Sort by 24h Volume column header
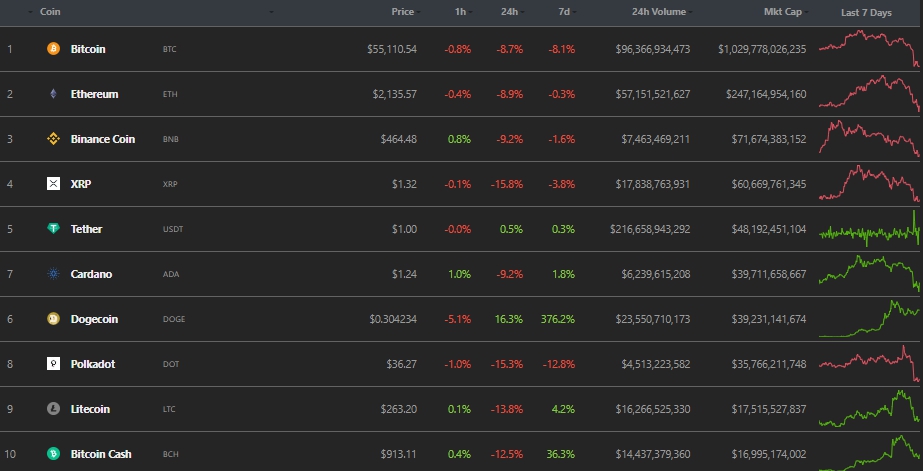Viewport: 923px width, 471px height. tap(660, 12)
